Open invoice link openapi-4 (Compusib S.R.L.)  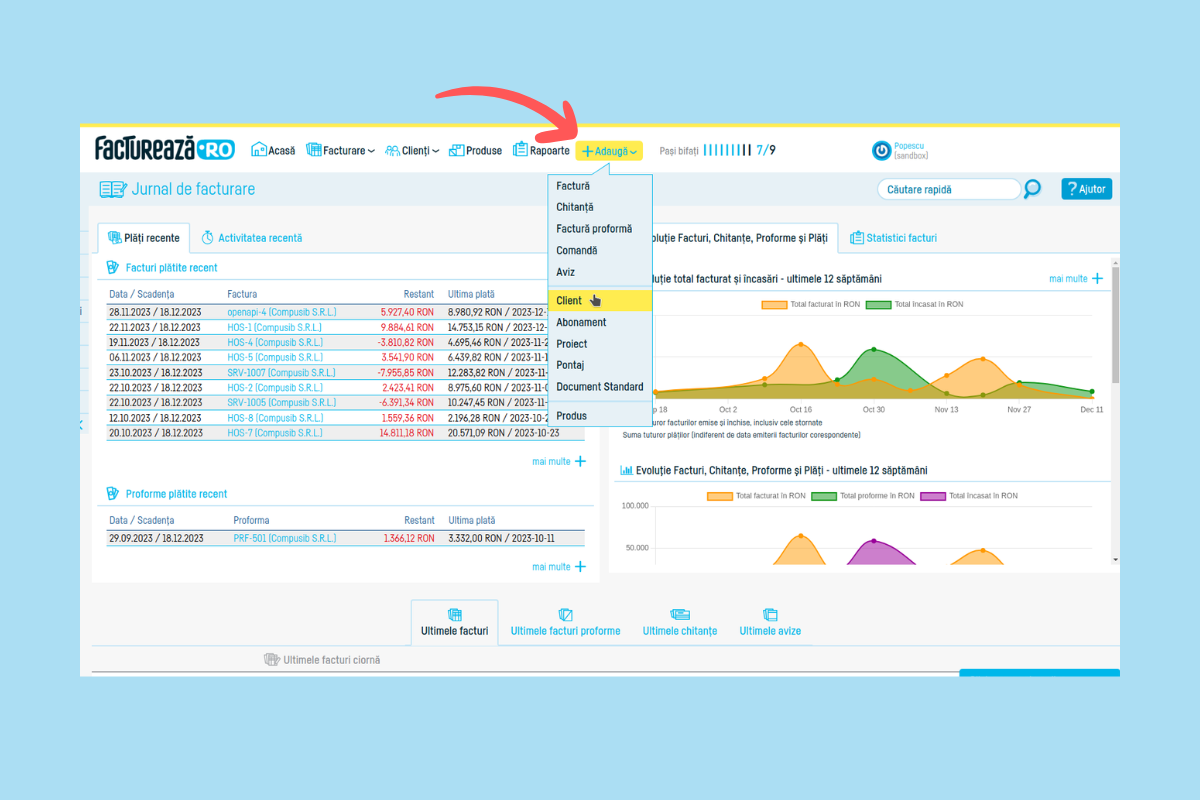[281, 312]
